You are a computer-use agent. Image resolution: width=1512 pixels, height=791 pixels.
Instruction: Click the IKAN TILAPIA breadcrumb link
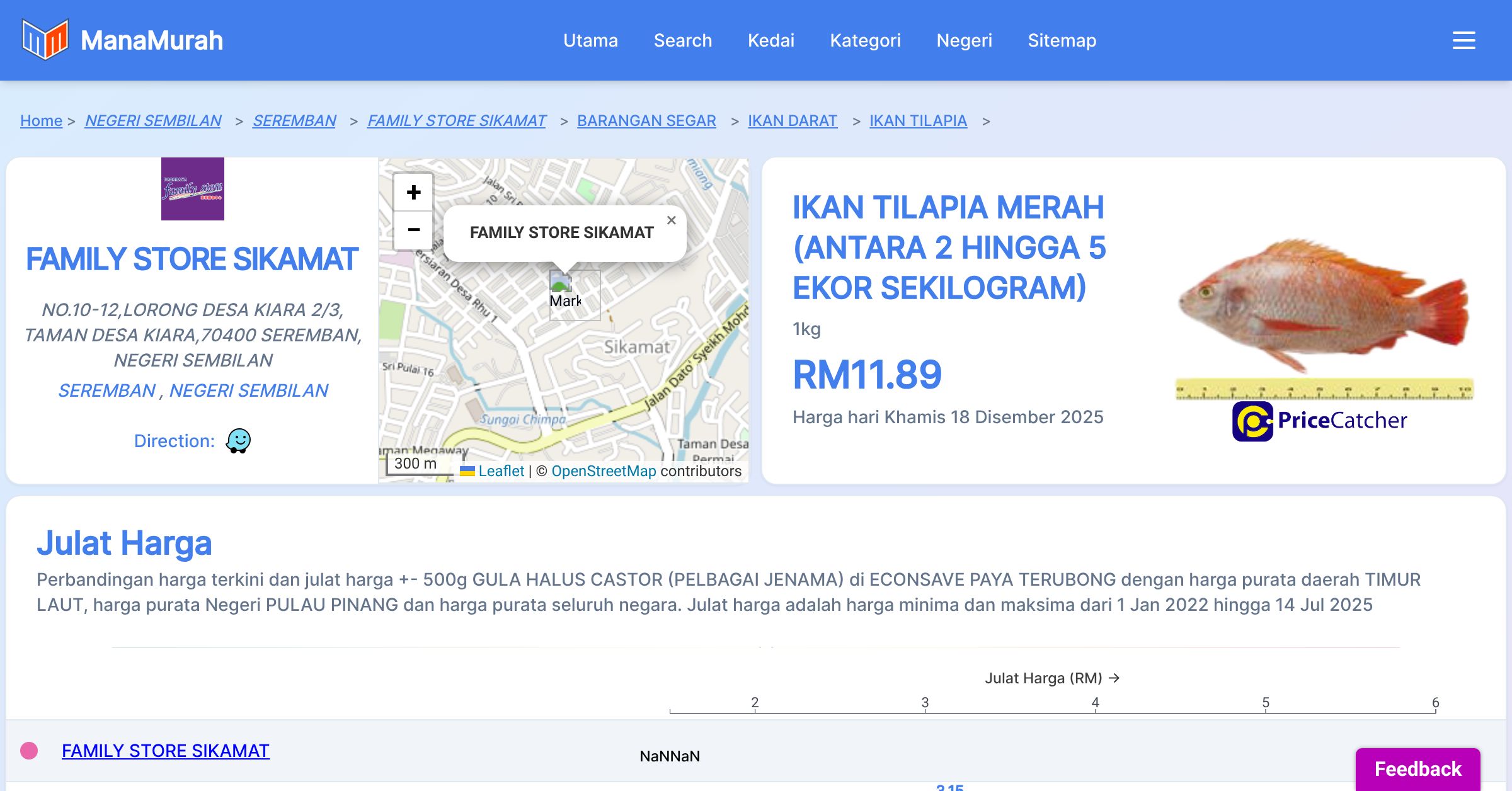918,120
